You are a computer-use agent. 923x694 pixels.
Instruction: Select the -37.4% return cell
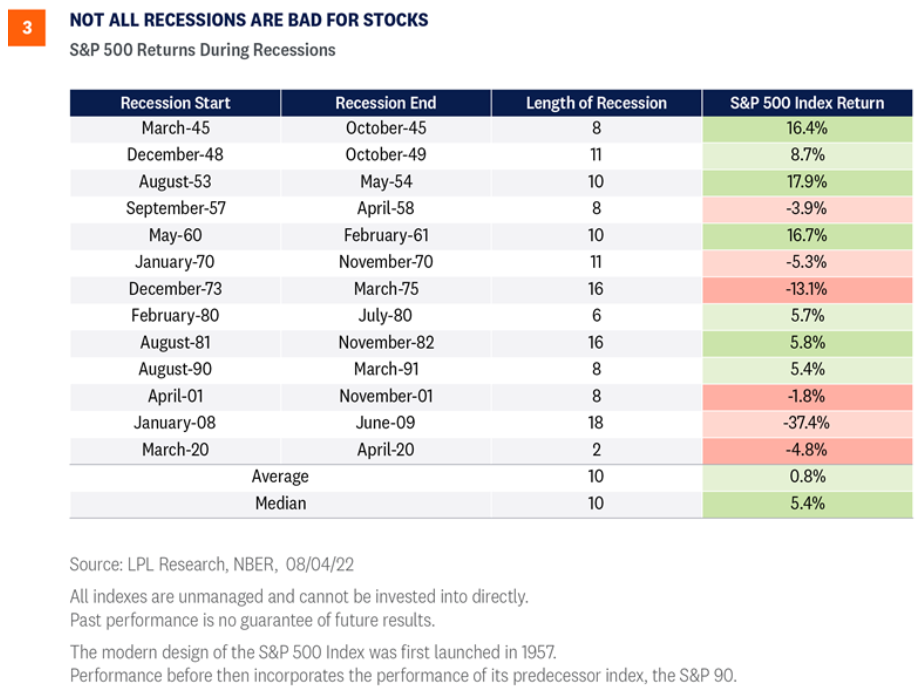[x=808, y=423]
